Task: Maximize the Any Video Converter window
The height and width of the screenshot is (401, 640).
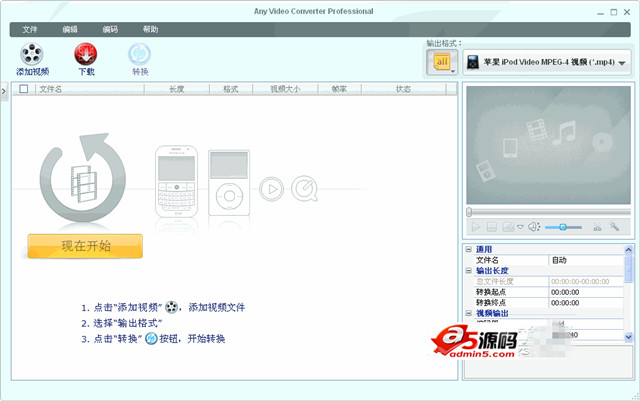Action: 613,12
